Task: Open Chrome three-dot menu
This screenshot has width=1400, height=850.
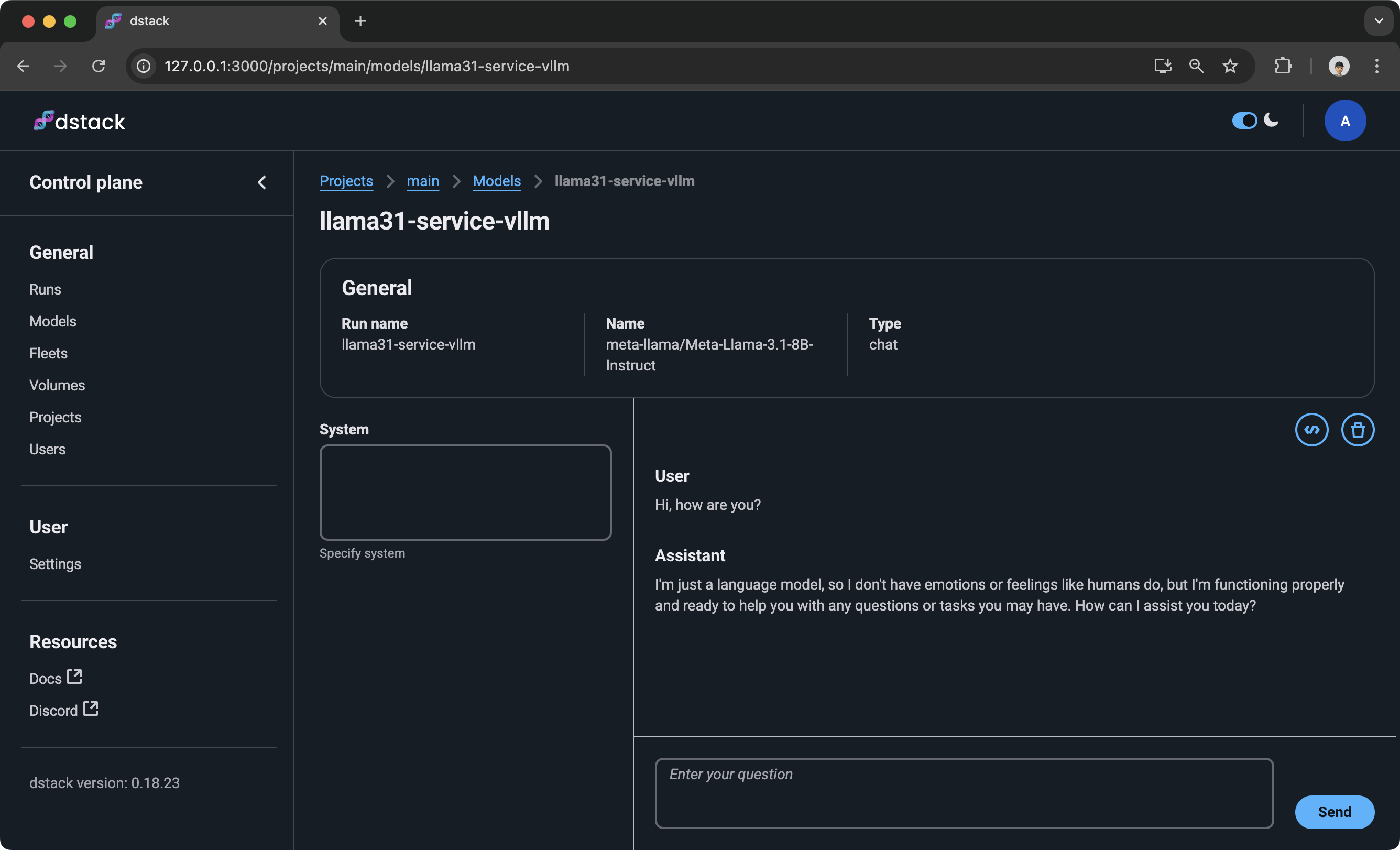Action: [x=1377, y=66]
